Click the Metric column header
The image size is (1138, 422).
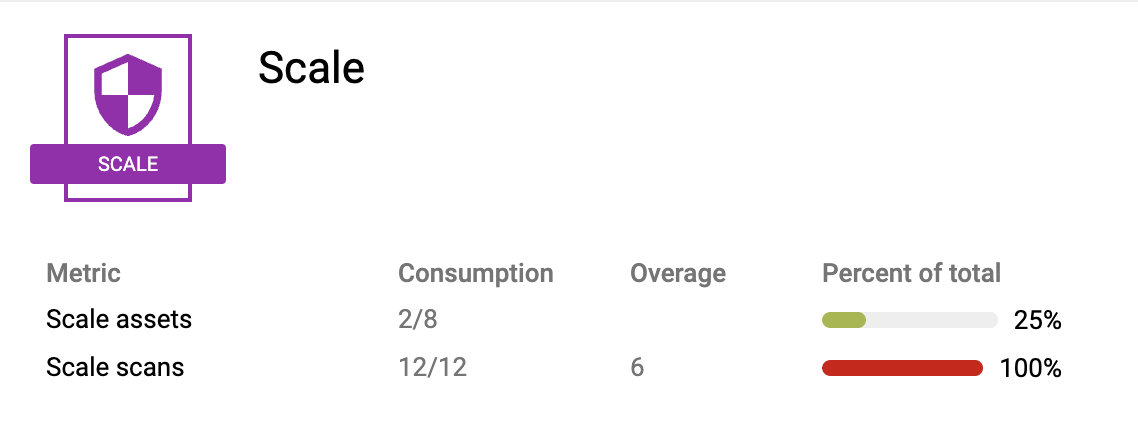[83, 273]
